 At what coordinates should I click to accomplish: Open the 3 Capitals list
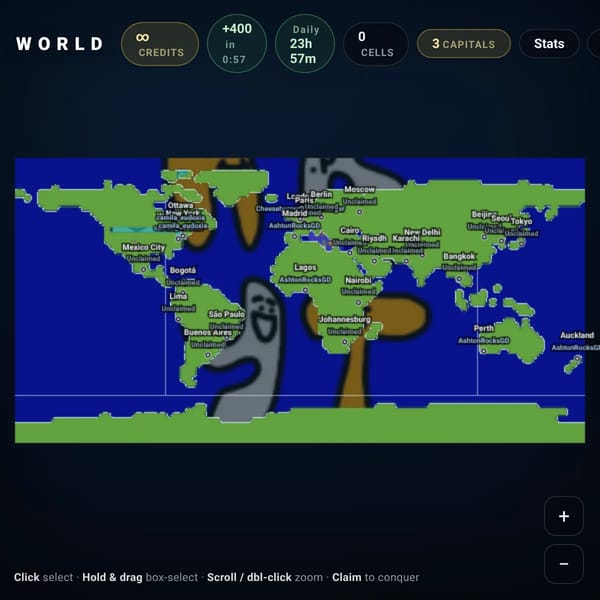point(464,44)
